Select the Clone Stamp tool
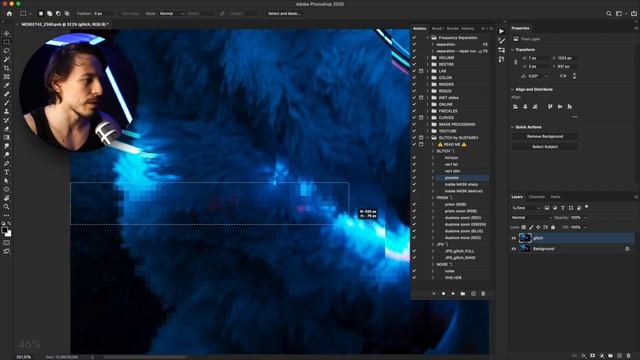 point(7,111)
